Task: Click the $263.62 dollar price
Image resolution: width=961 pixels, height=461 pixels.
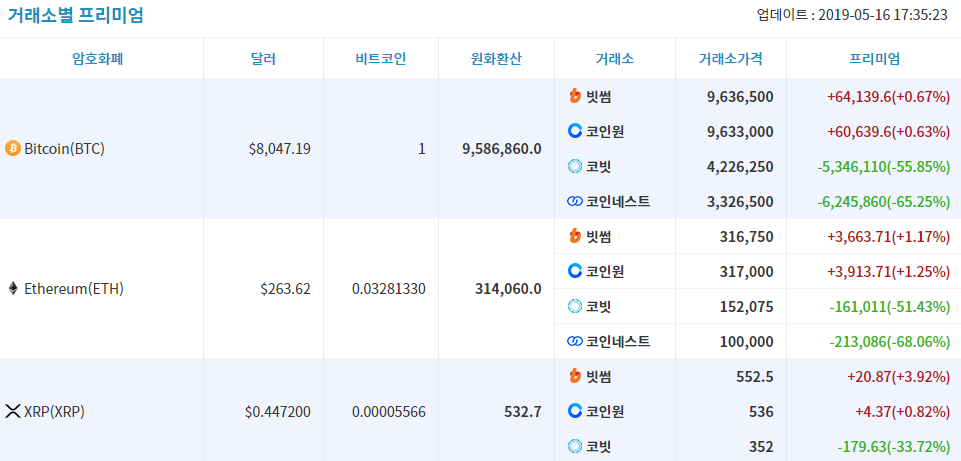Action: point(286,289)
